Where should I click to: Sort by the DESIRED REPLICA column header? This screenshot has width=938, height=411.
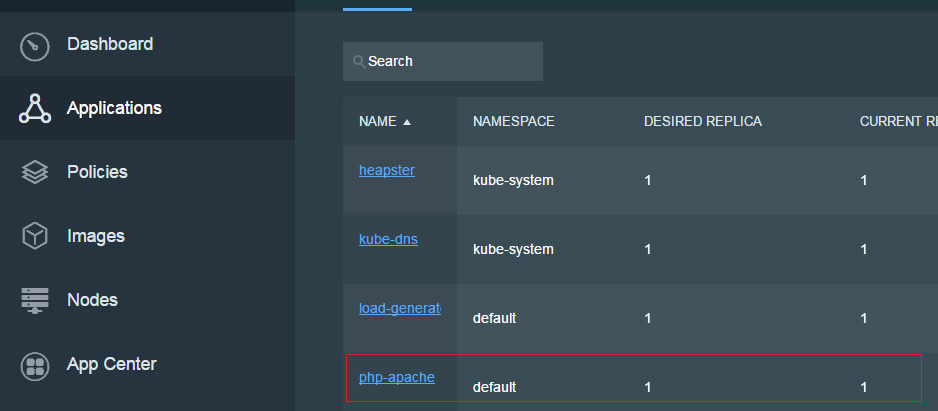(703, 121)
